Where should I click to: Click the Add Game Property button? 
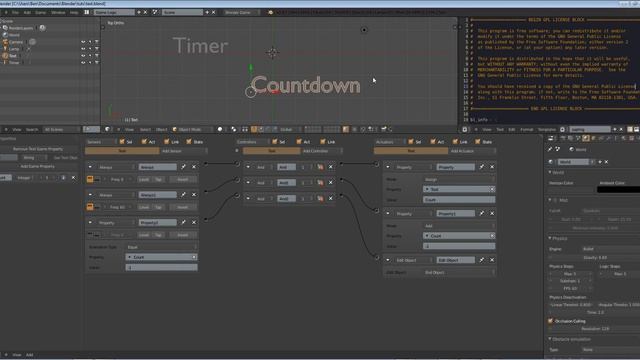pyautogui.click(x=38, y=166)
